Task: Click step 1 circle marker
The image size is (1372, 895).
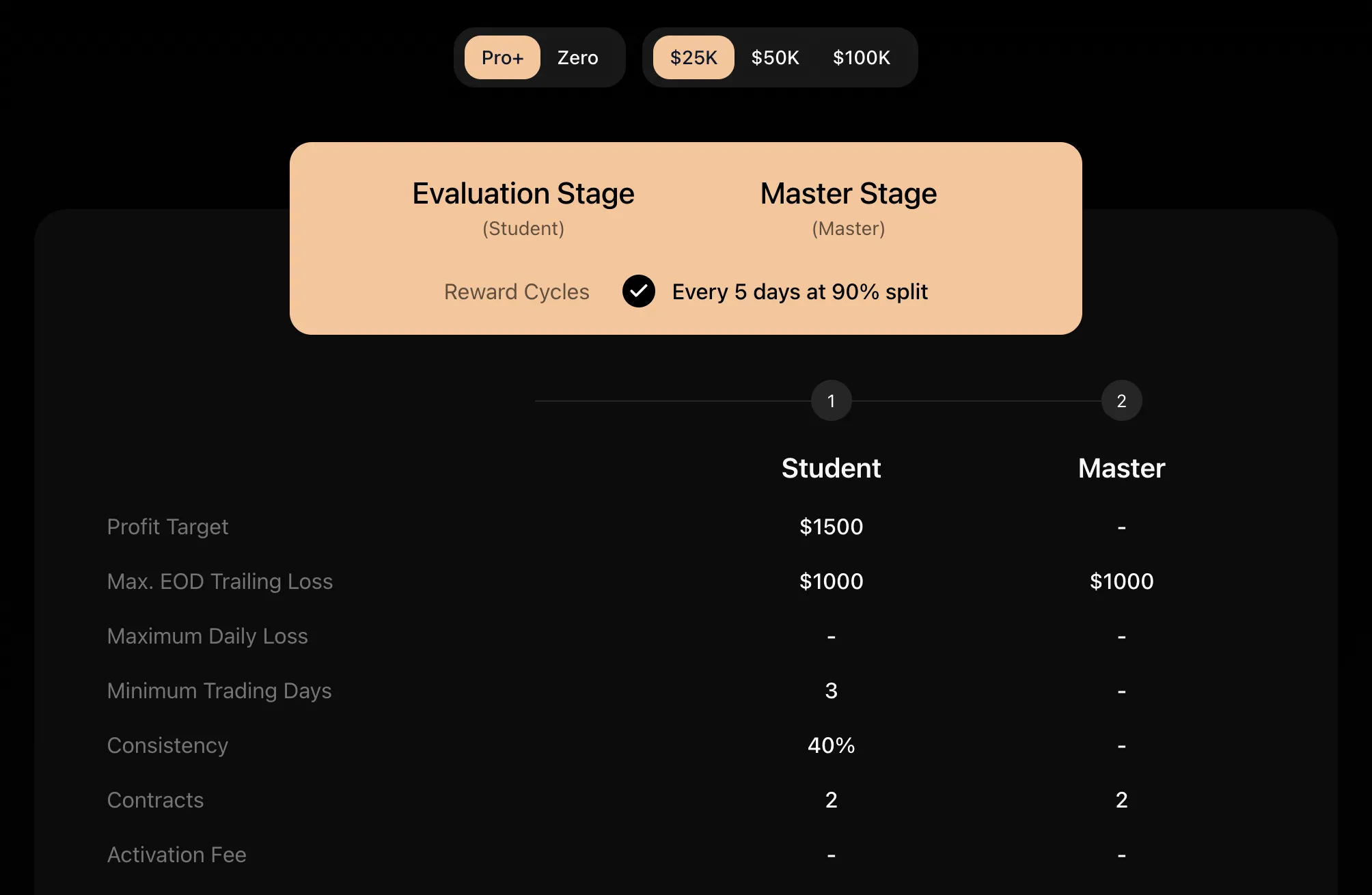Action: pos(831,400)
